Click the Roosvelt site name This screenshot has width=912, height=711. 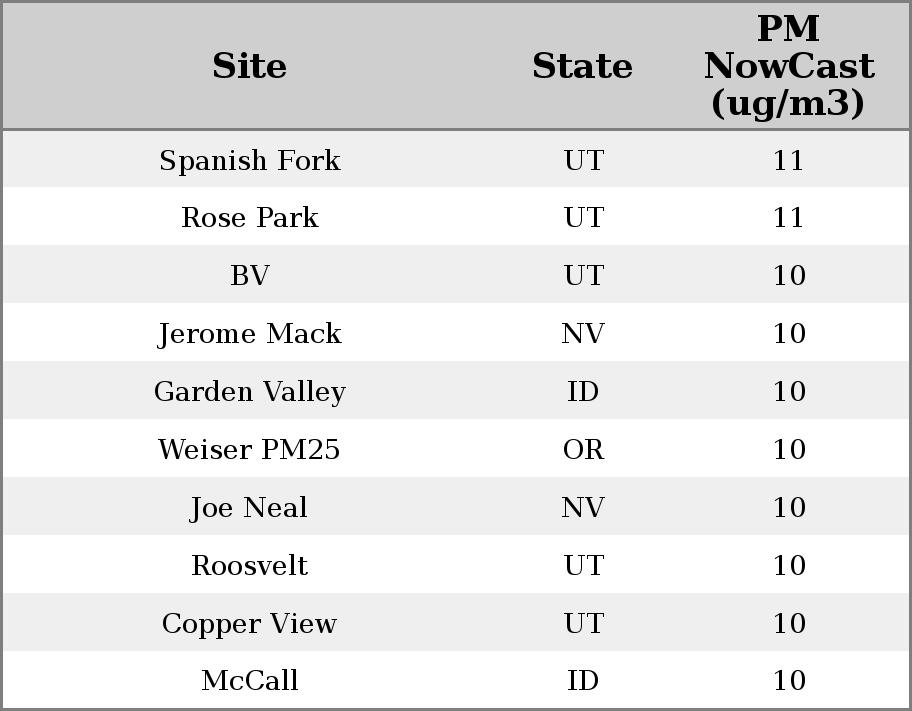(249, 566)
